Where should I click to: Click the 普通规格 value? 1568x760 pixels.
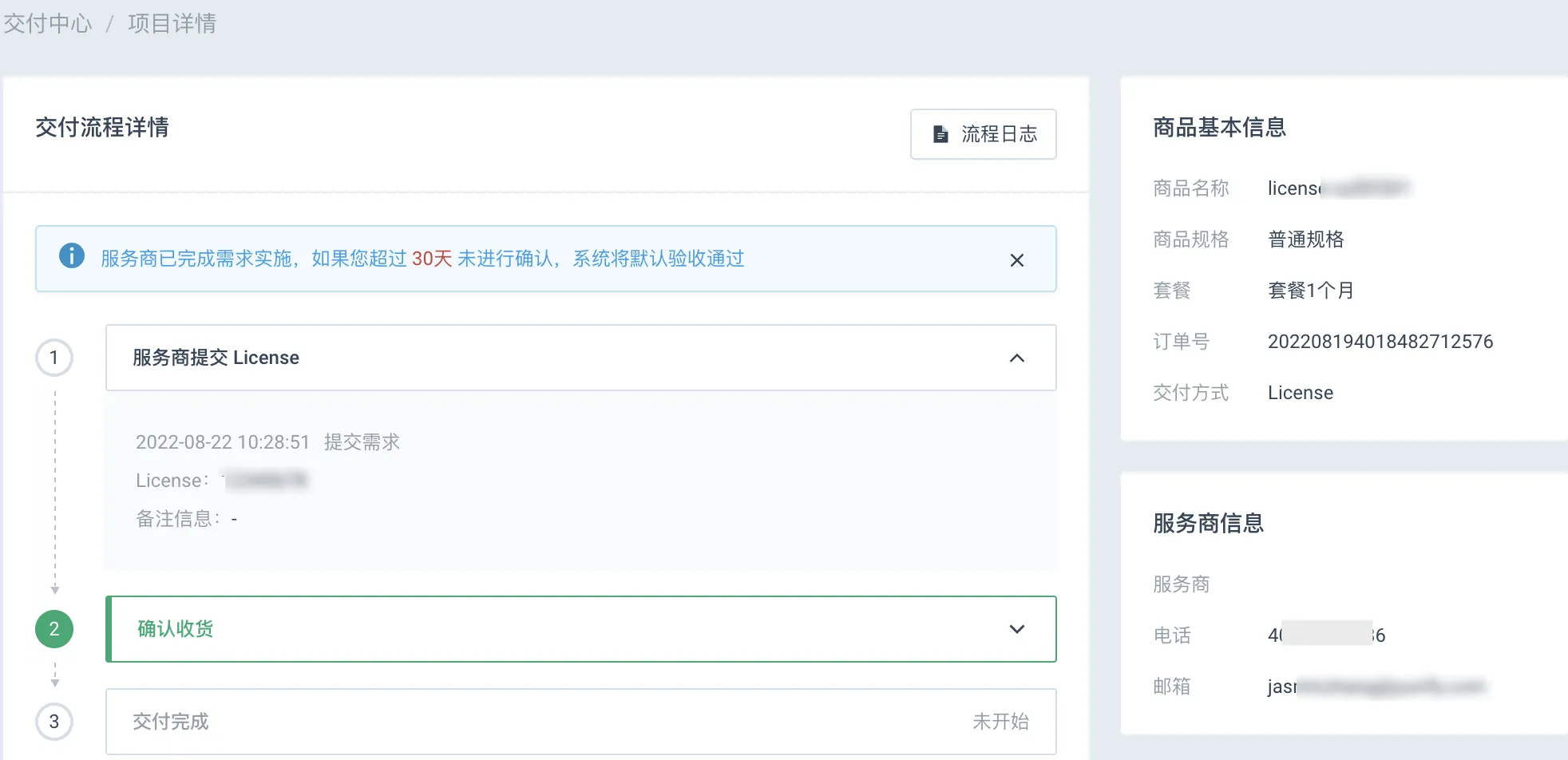[x=1306, y=239]
